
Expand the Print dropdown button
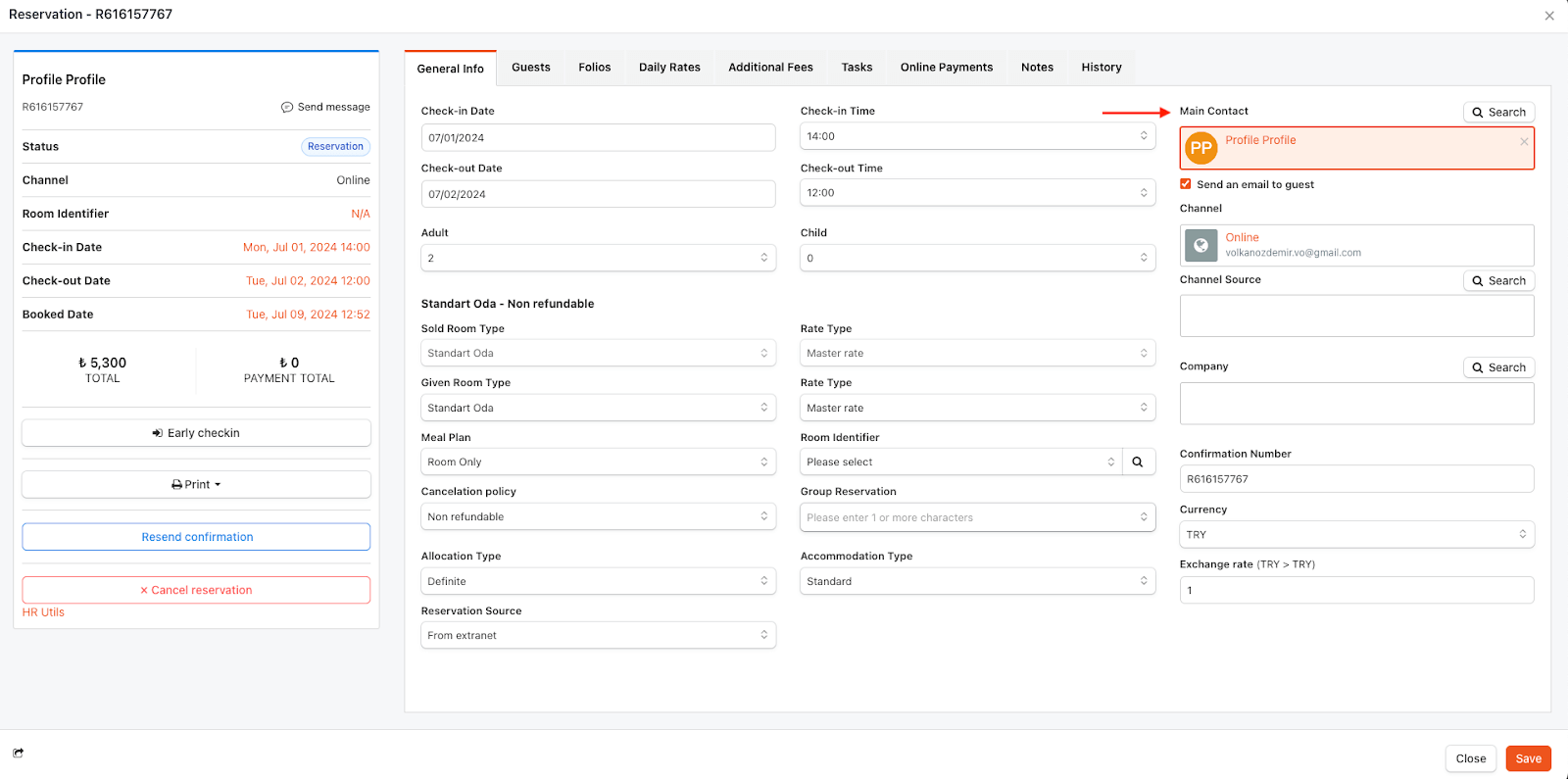coord(196,485)
